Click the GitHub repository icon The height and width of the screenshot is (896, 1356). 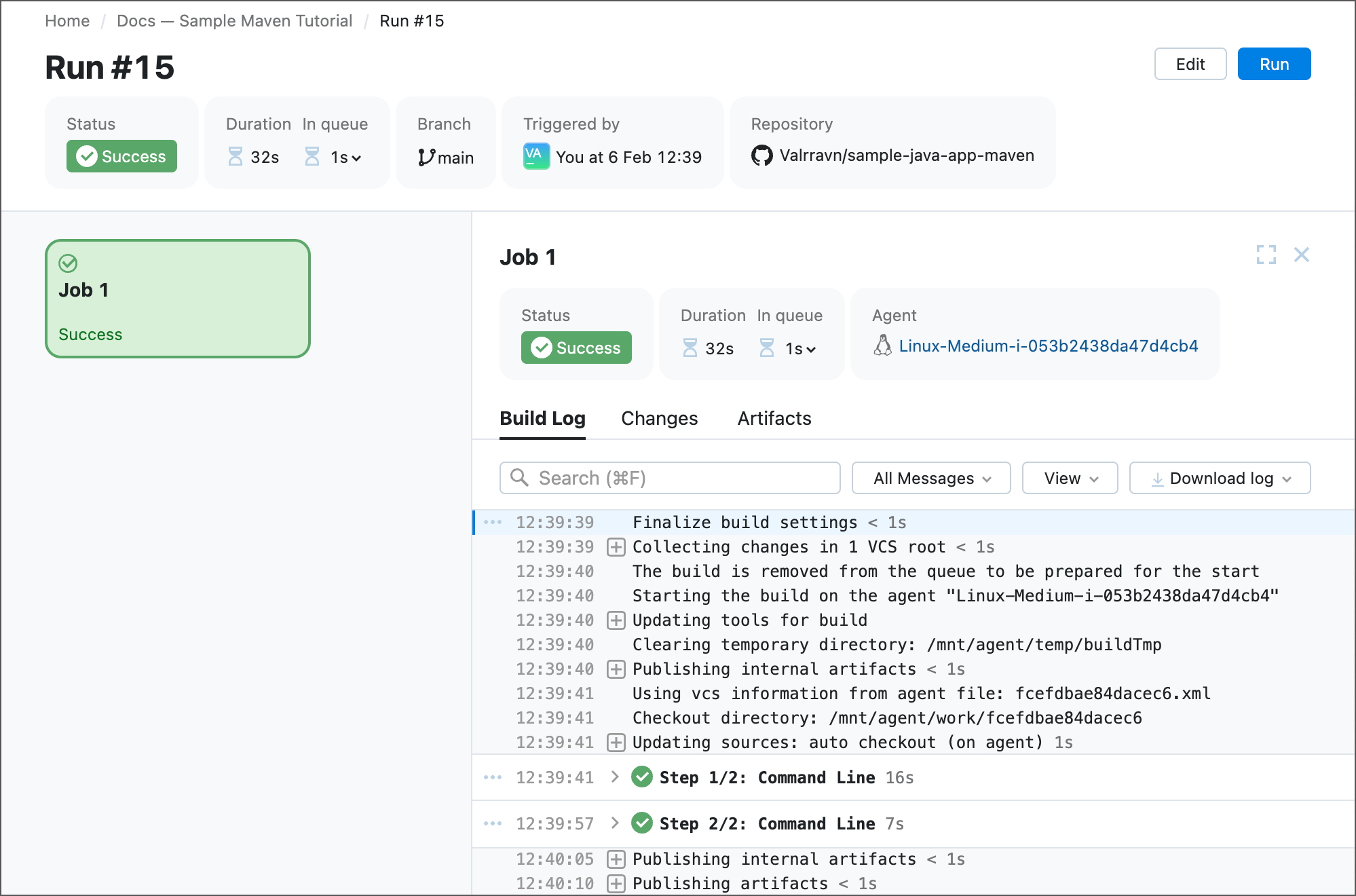[762, 155]
